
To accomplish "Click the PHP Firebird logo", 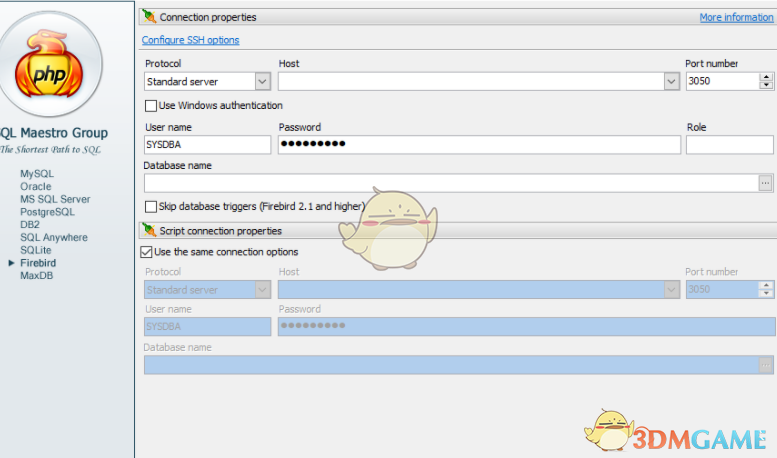I will 49,64.
